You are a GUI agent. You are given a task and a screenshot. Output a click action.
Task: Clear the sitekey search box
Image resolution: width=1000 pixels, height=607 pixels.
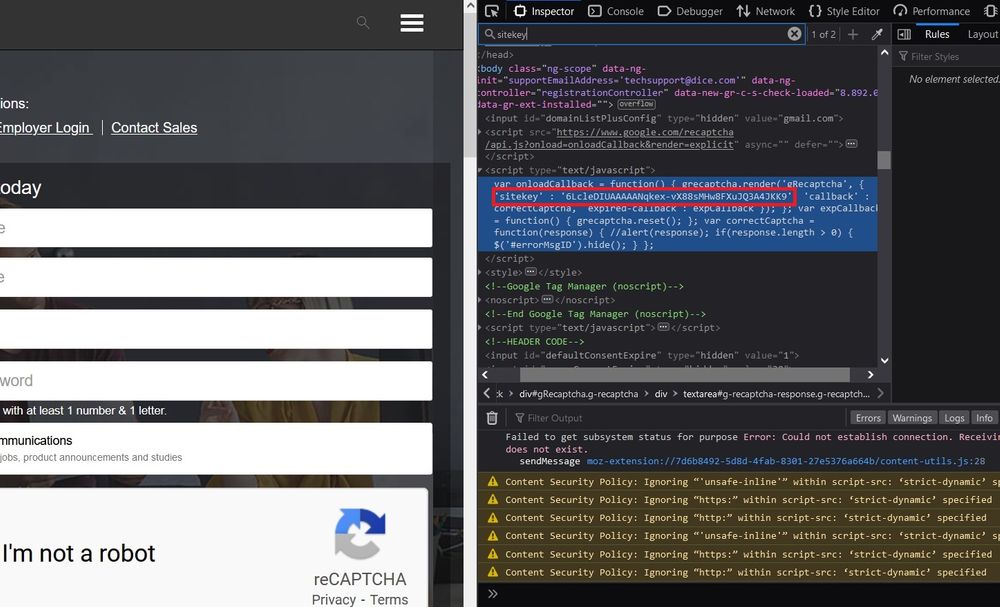(x=794, y=34)
